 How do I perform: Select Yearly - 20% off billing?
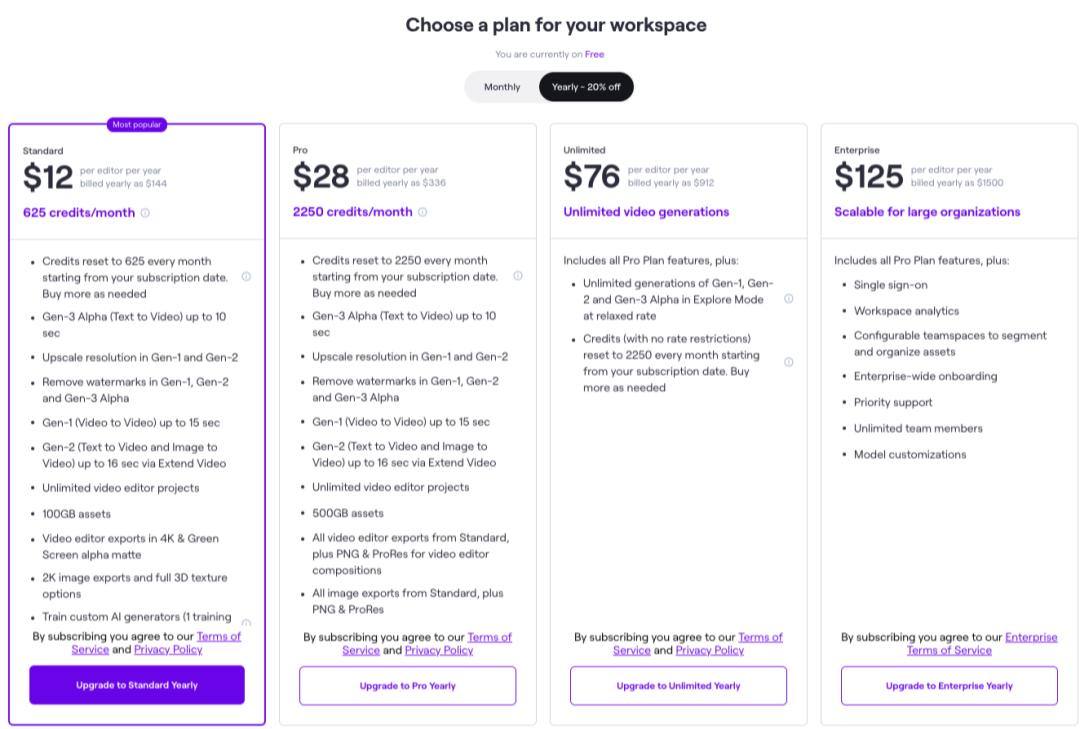point(586,87)
